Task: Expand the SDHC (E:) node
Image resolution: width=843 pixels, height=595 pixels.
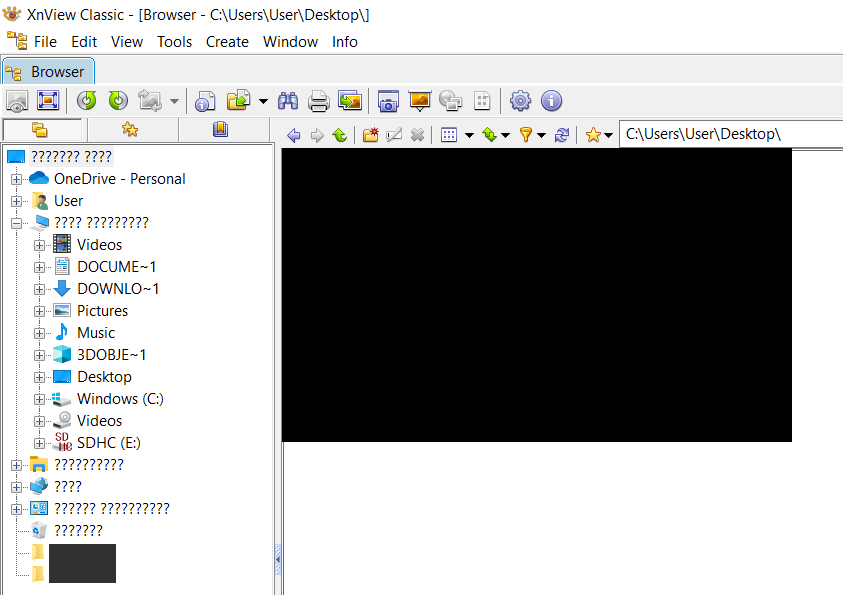Action: click(x=39, y=443)
